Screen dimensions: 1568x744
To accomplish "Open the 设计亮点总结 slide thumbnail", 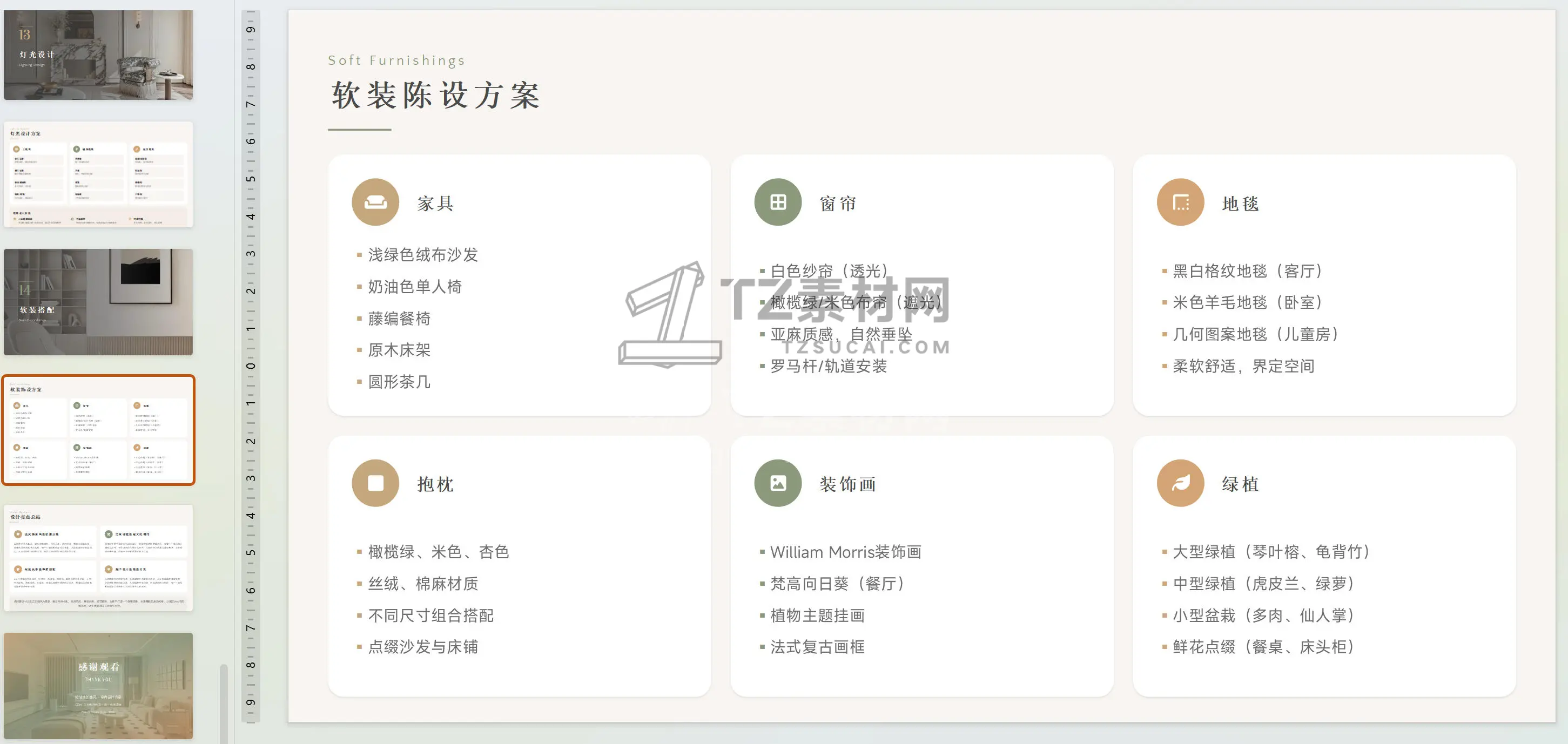I will click(98, 558).
